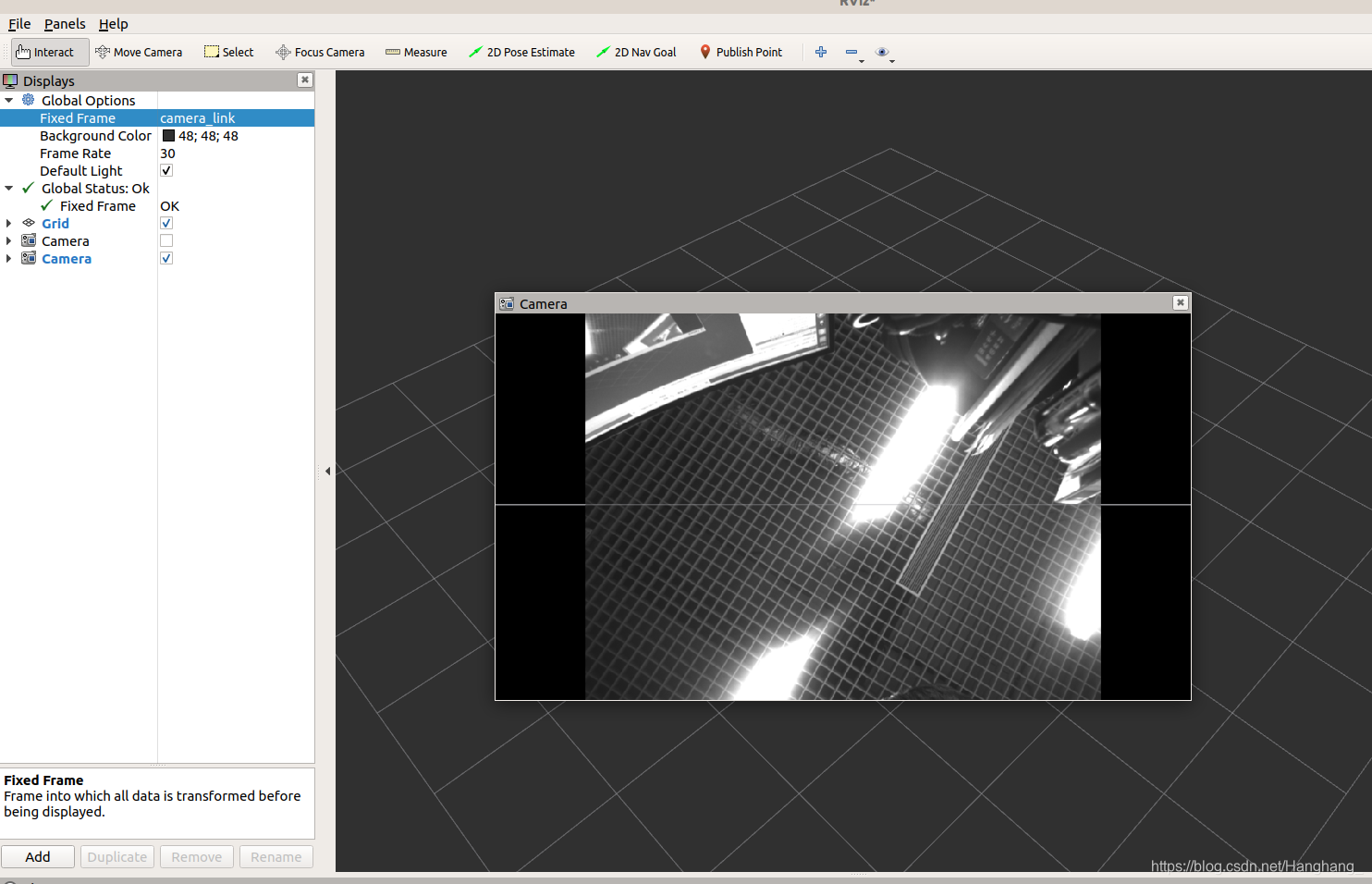Select the Publish Point tool

741,52
